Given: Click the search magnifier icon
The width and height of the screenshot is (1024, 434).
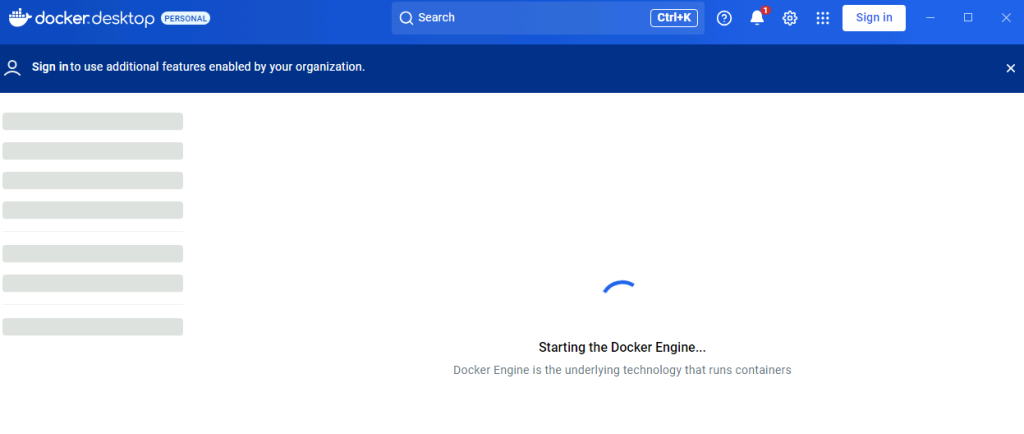Looking at the screenshot, I should 406,18.
